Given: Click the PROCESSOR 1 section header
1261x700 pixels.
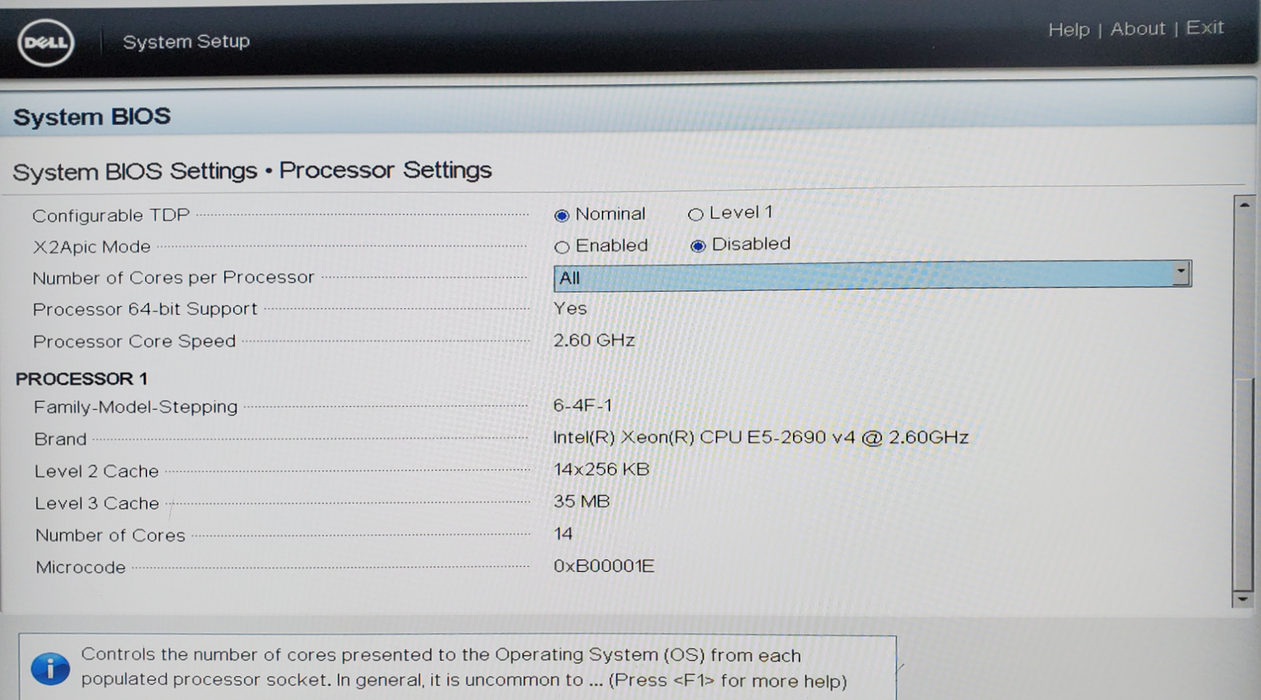Looking at the screenshot, I should click(81, 379).
